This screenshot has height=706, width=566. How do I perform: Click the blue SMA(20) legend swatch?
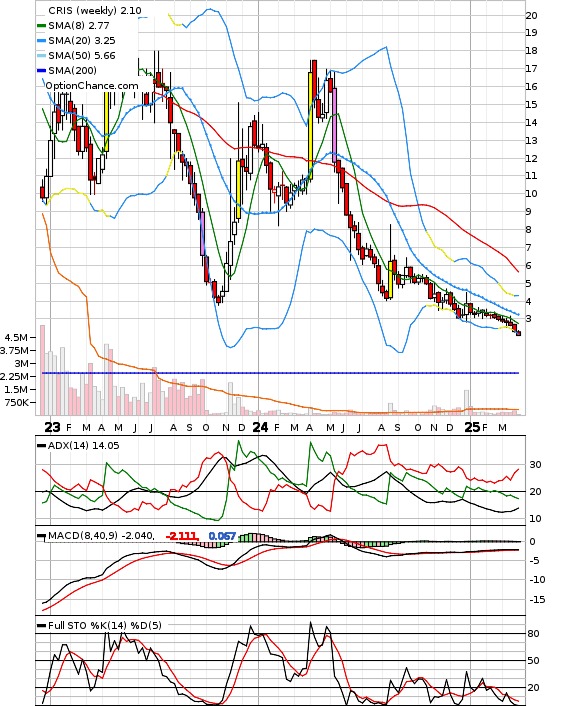coord(41,41)
